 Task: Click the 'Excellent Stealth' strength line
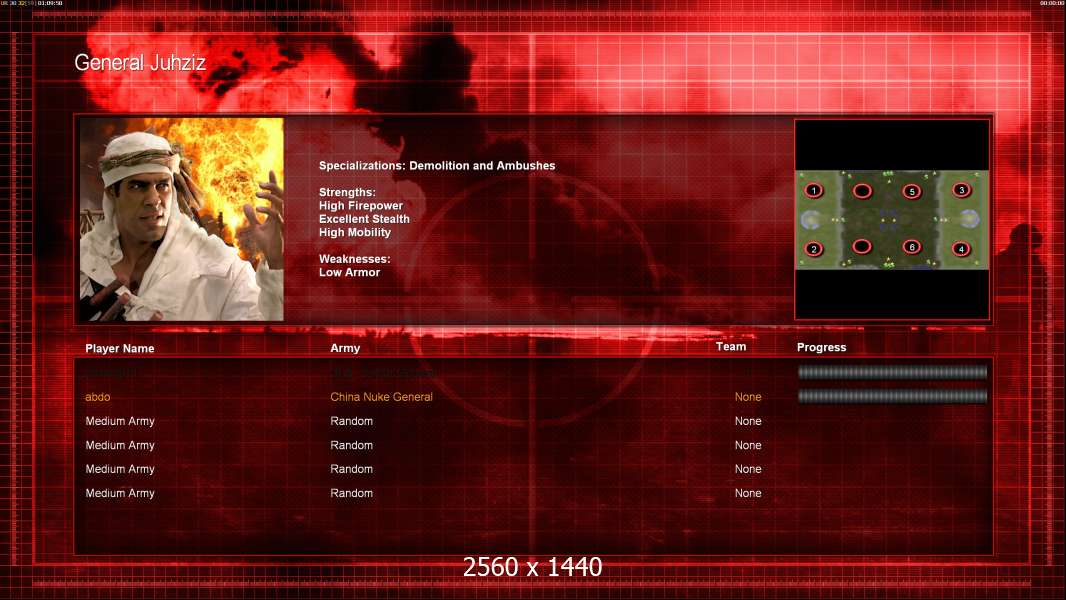tap(364, 219)
